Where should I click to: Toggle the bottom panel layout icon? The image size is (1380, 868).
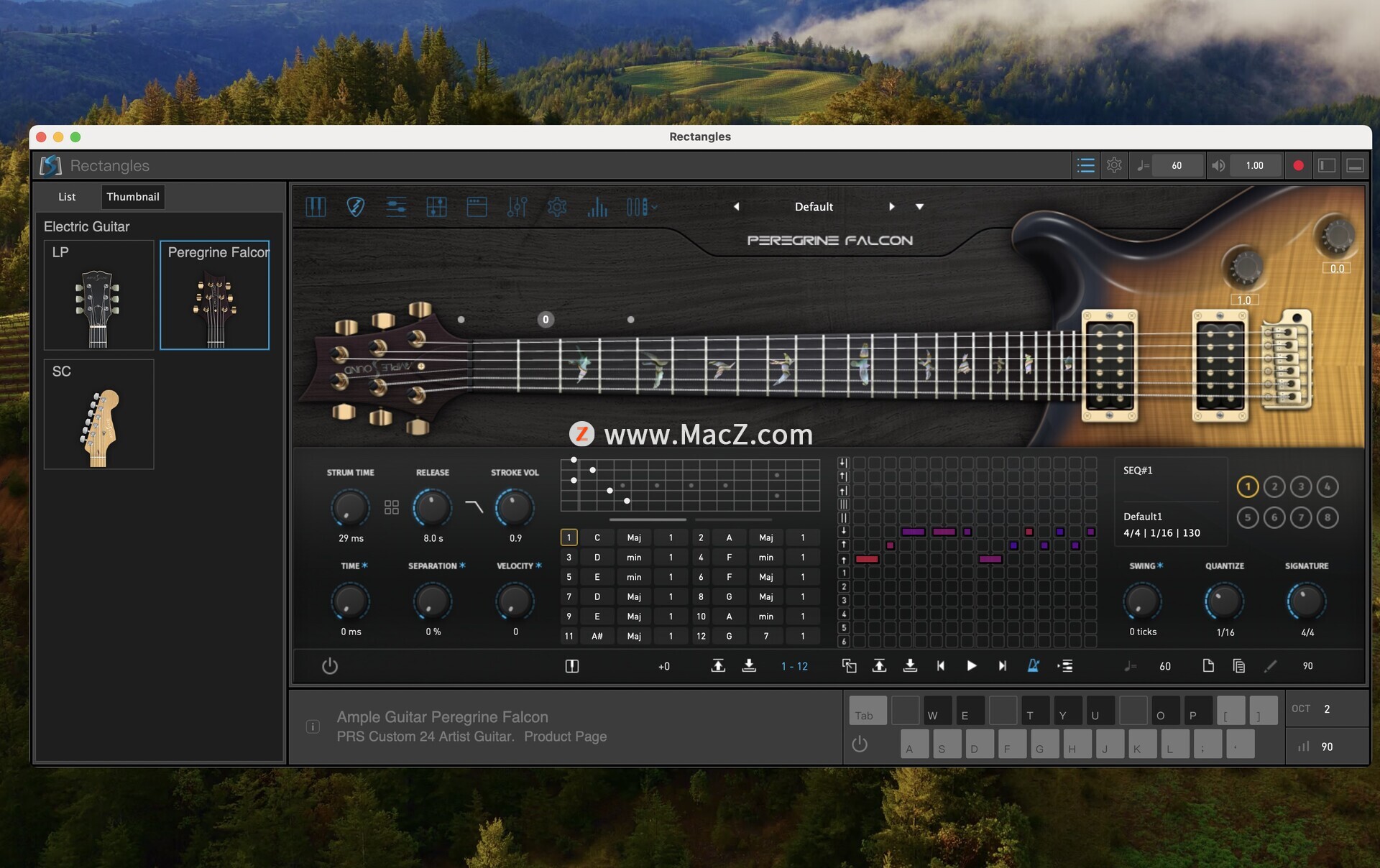tap(1355, 165)
